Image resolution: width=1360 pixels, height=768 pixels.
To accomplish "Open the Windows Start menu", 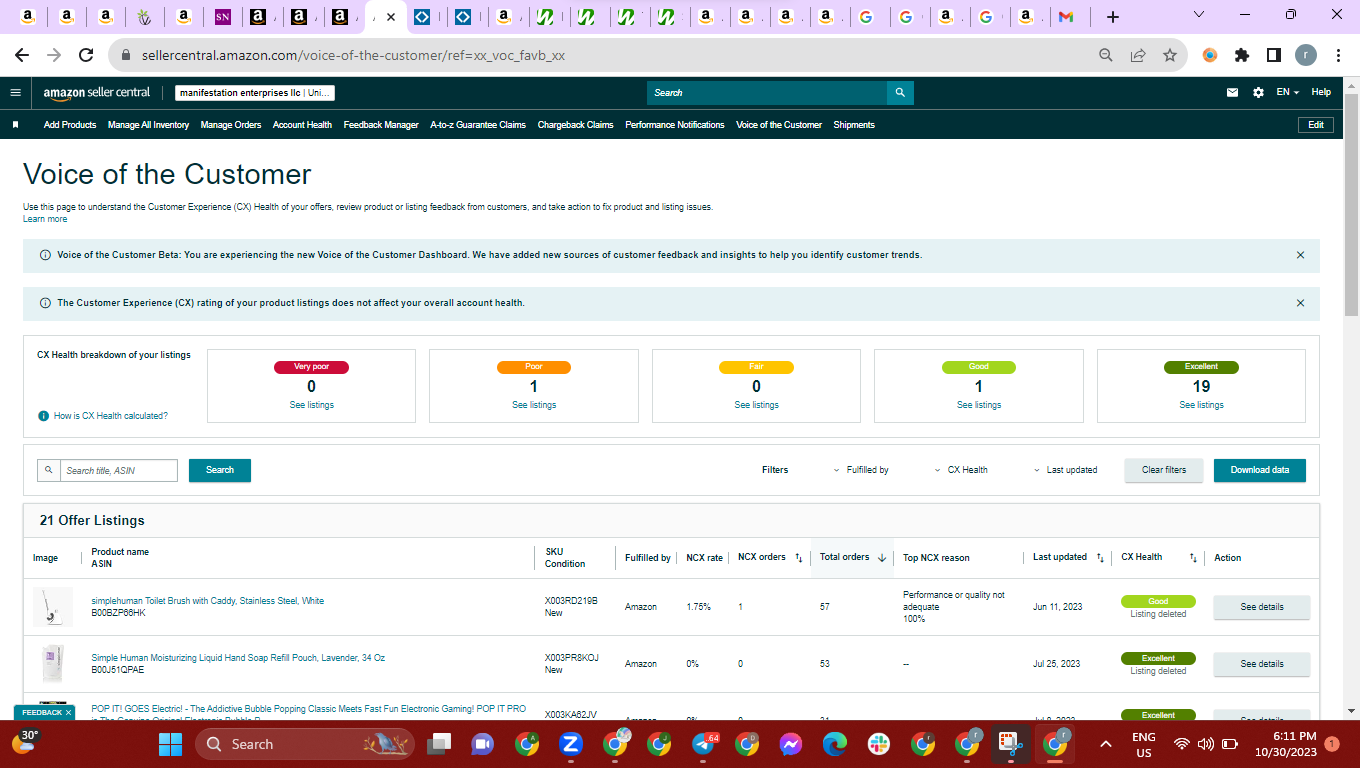I will point(171,744).
